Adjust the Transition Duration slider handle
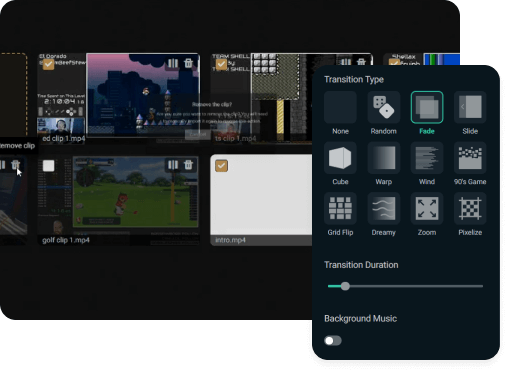The height and width of the screenshot is (372, 508). point(345,286)
